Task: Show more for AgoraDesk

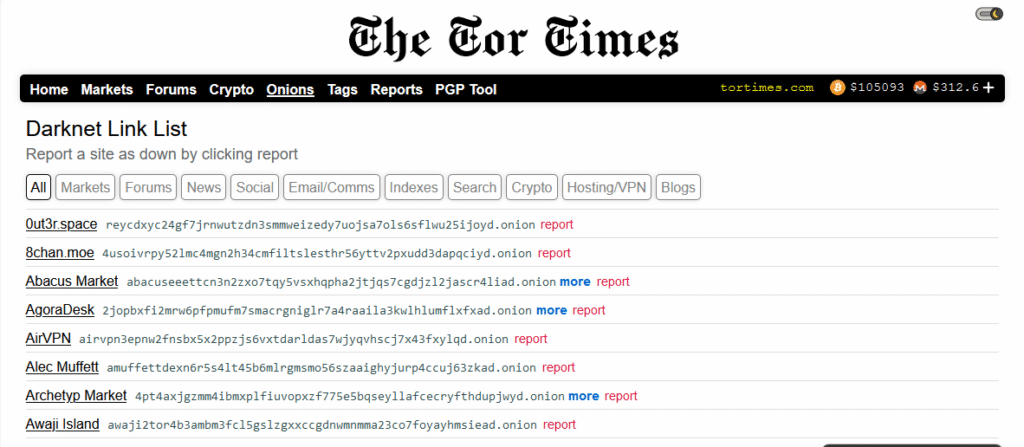Action: tap(551, 310)
